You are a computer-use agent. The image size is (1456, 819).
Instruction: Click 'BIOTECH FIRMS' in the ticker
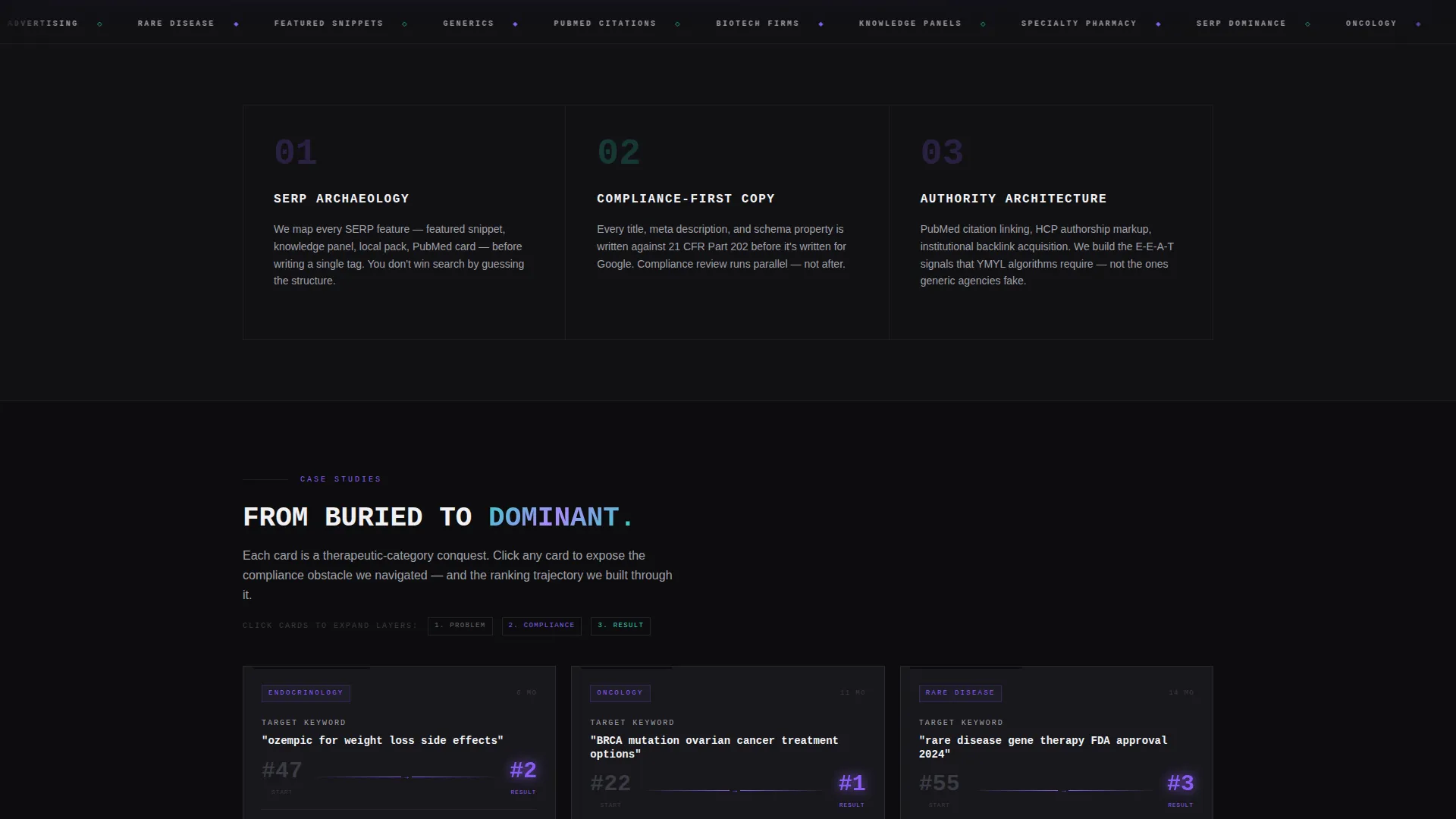click(x=758, y=24)
